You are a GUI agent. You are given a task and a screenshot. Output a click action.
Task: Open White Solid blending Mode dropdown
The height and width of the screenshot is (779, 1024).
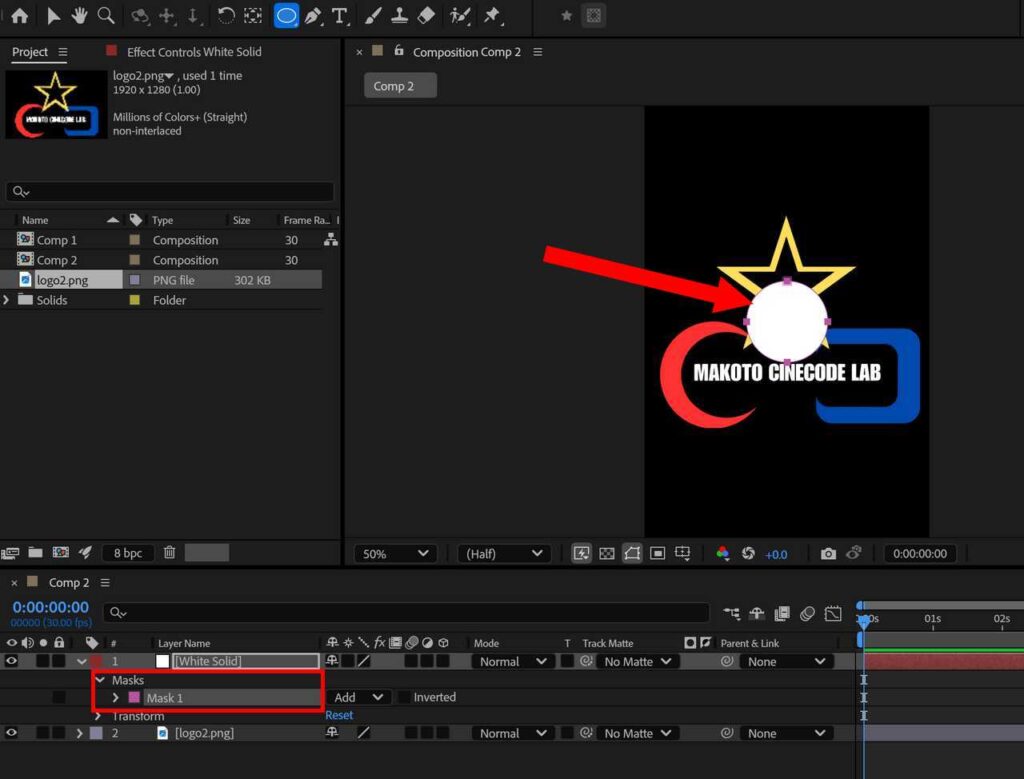pyautogui.click(x=513, y=661)
